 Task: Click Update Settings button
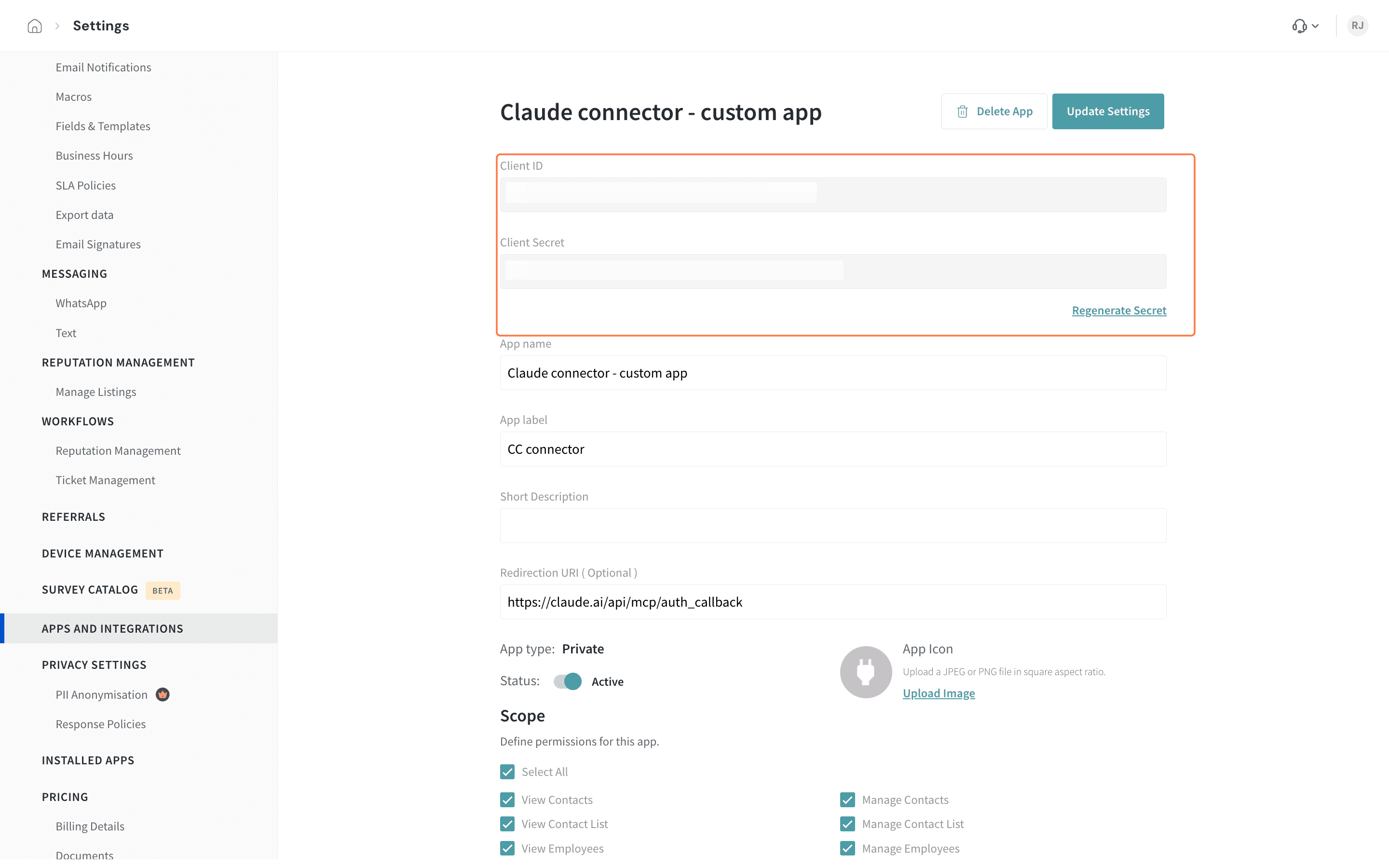[x=1108, y=111]
